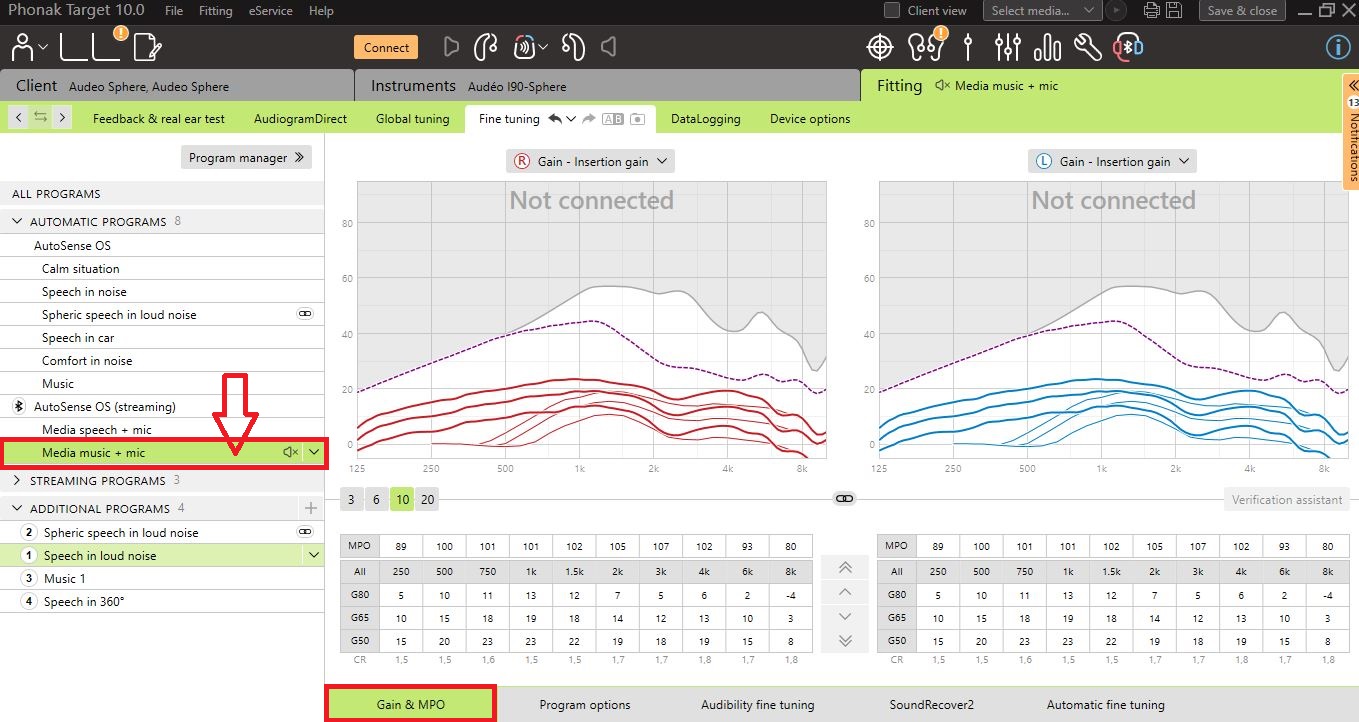
Task: Click the Bluetooth headset icon
Action: 1130,47
